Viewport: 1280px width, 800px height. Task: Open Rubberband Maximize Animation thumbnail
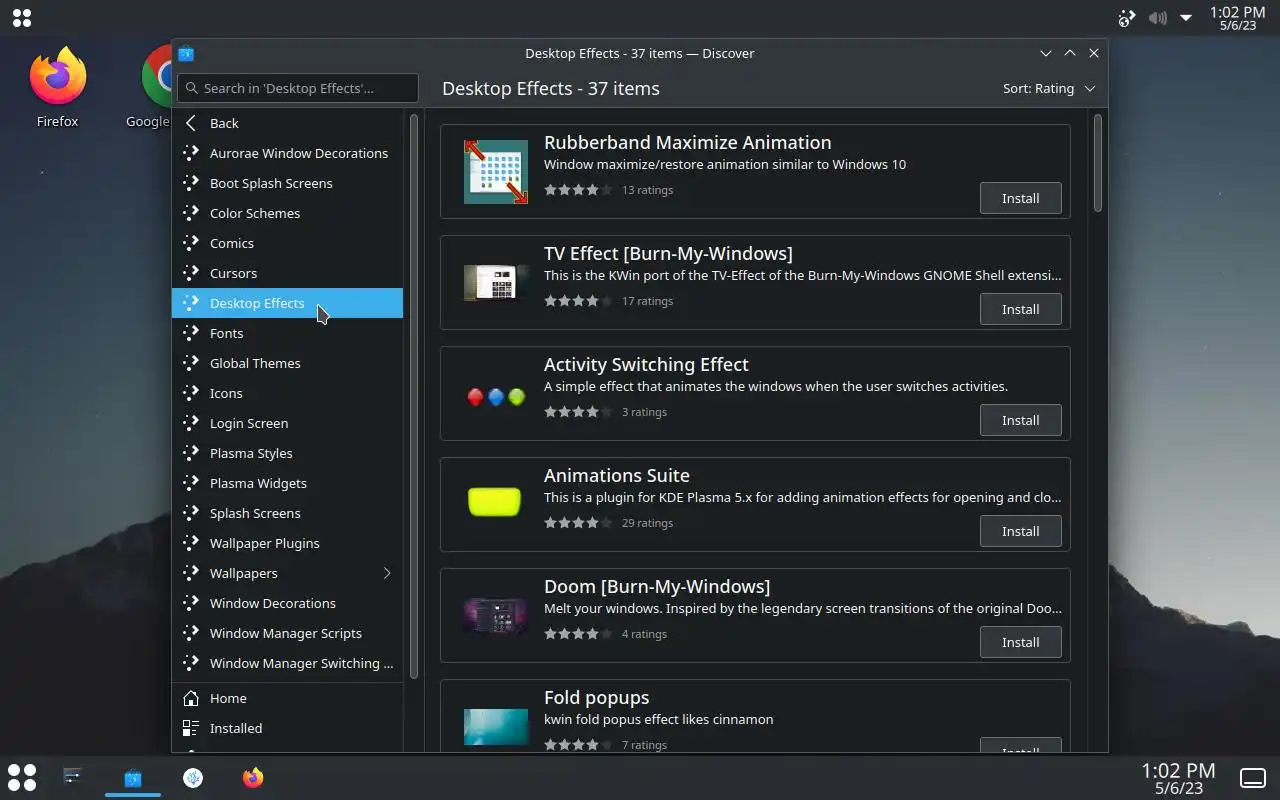496,172
